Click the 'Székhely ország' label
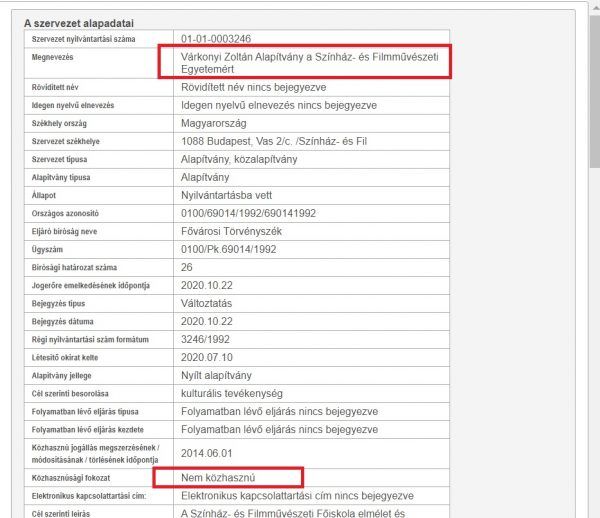Viewport: 600px width, 518px height. (59, 123)
